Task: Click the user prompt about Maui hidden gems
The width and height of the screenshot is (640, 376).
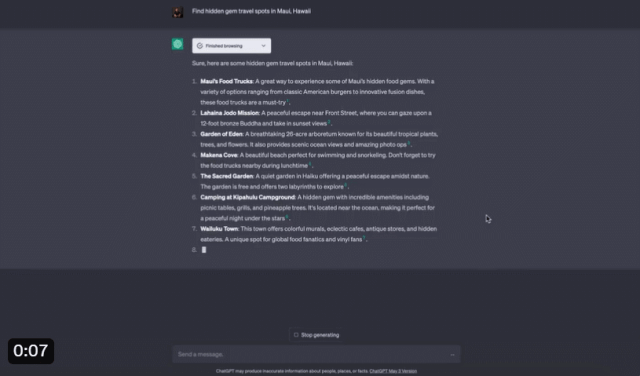Action: pyautogui.click(x=251, y=11)
